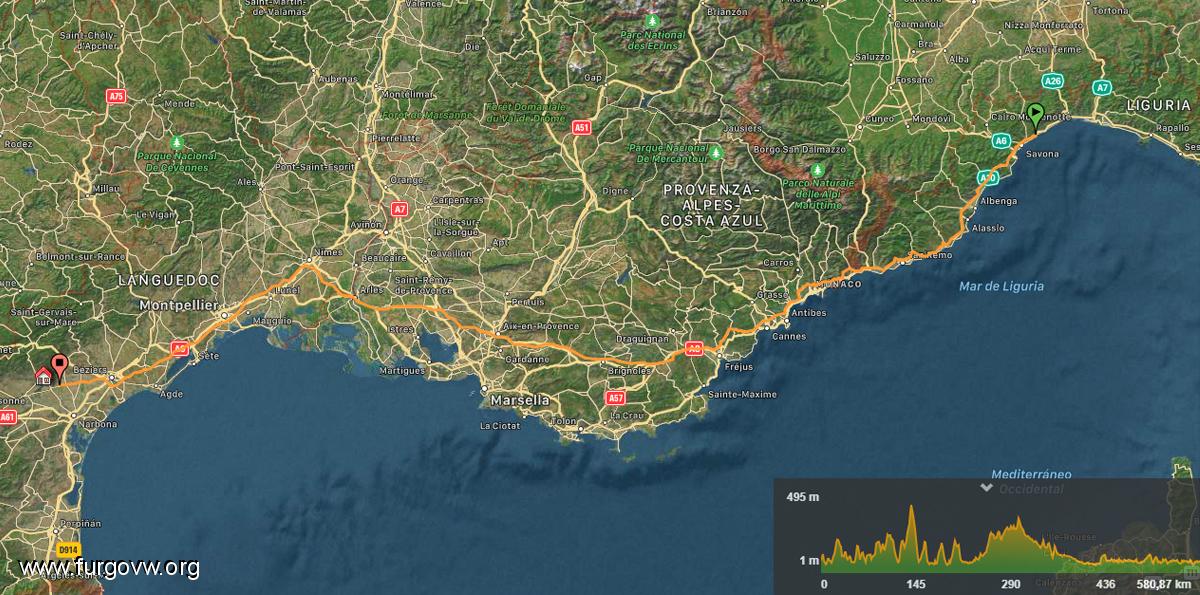This screenshot has height=595, width=1200.
Task: Click the Parc National des Écrins tree icon
Action: pyautogui.click(x=653, y=20)
